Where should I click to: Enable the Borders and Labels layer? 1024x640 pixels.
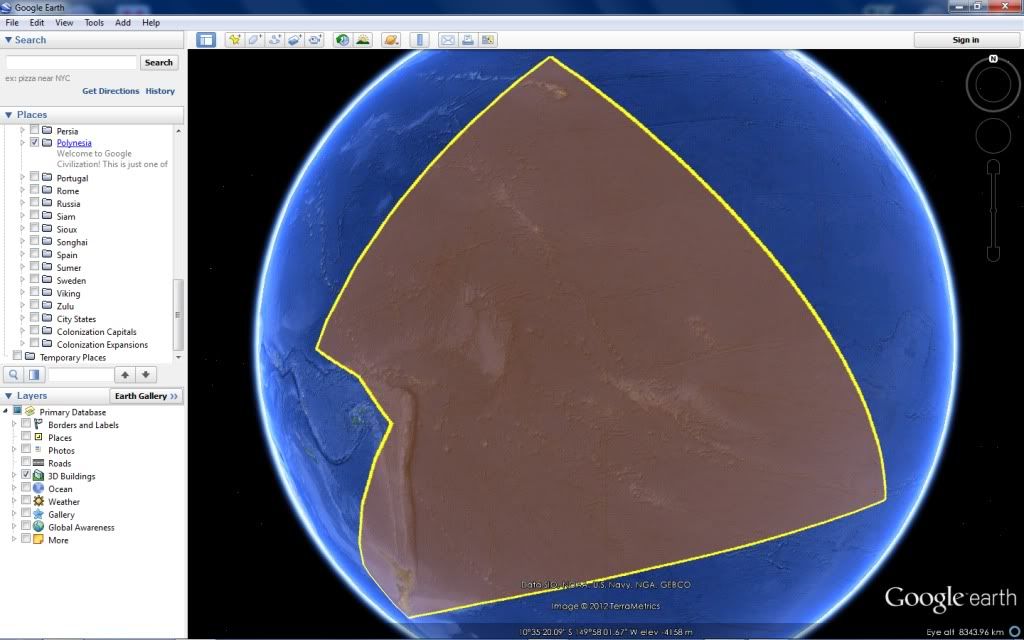[x=26, y=424]
